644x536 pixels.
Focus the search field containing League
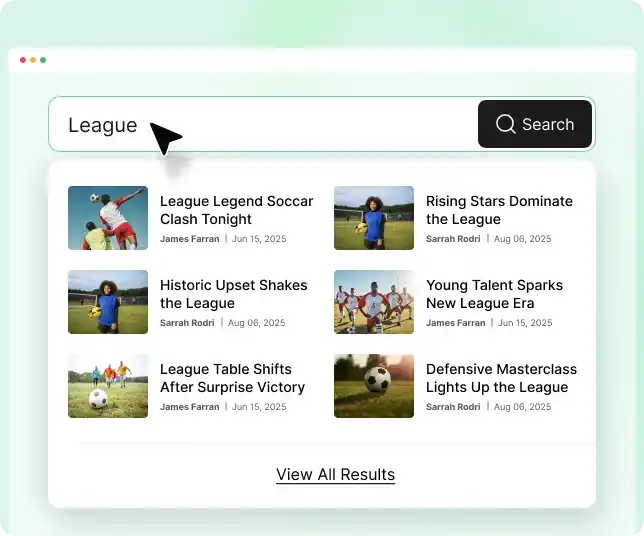click(x=263, y=124)
